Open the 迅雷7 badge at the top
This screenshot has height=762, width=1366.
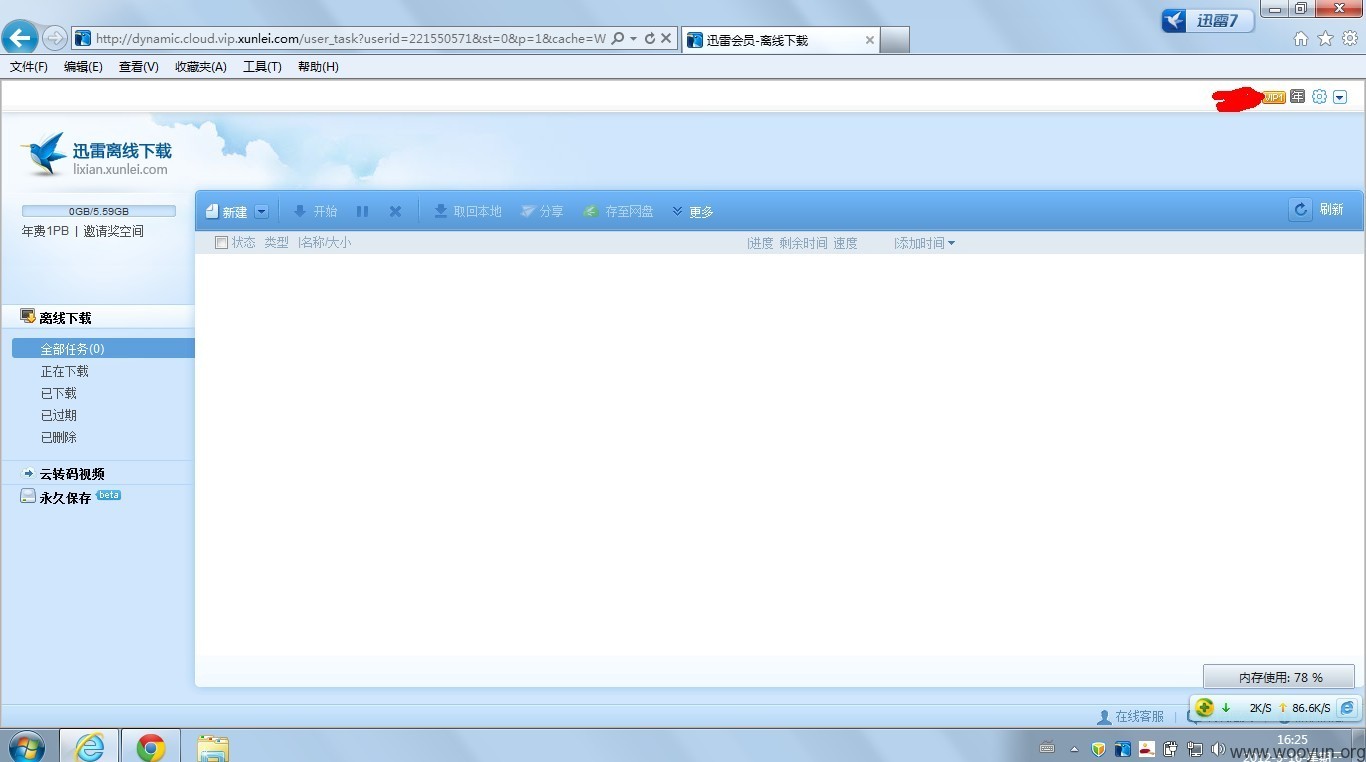tap(1207, 20)
